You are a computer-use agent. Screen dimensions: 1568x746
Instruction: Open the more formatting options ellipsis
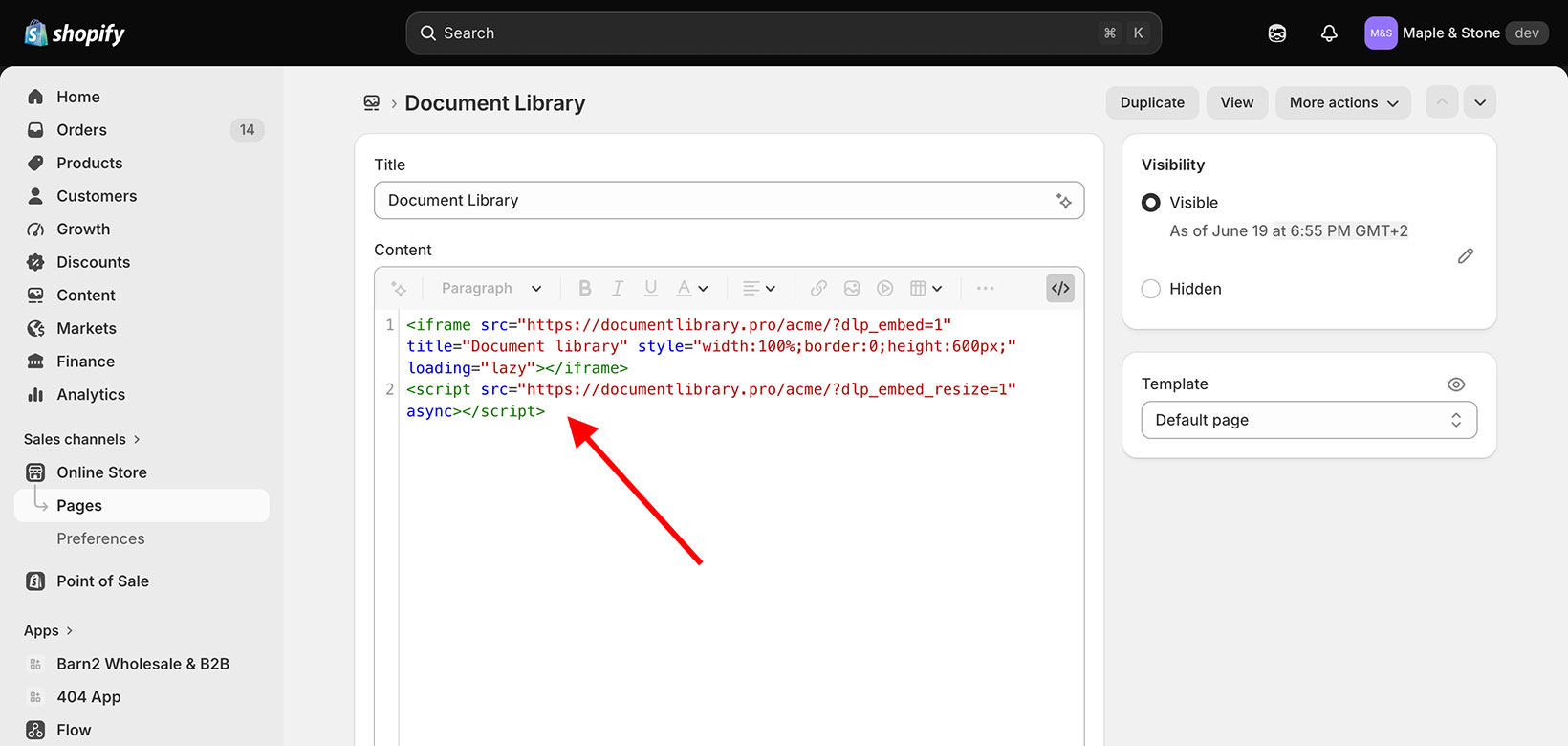click(x=986, y=288)
